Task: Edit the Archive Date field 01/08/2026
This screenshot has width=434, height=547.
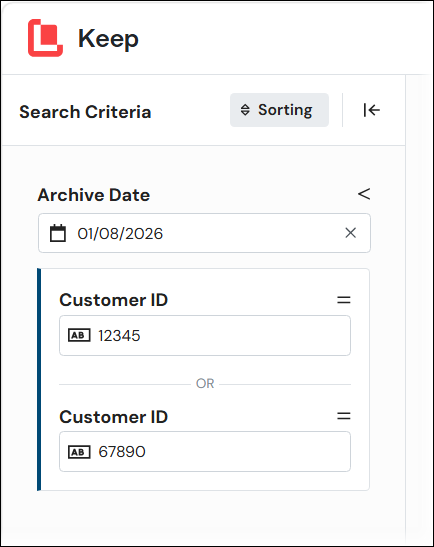Action: (204, 233)
